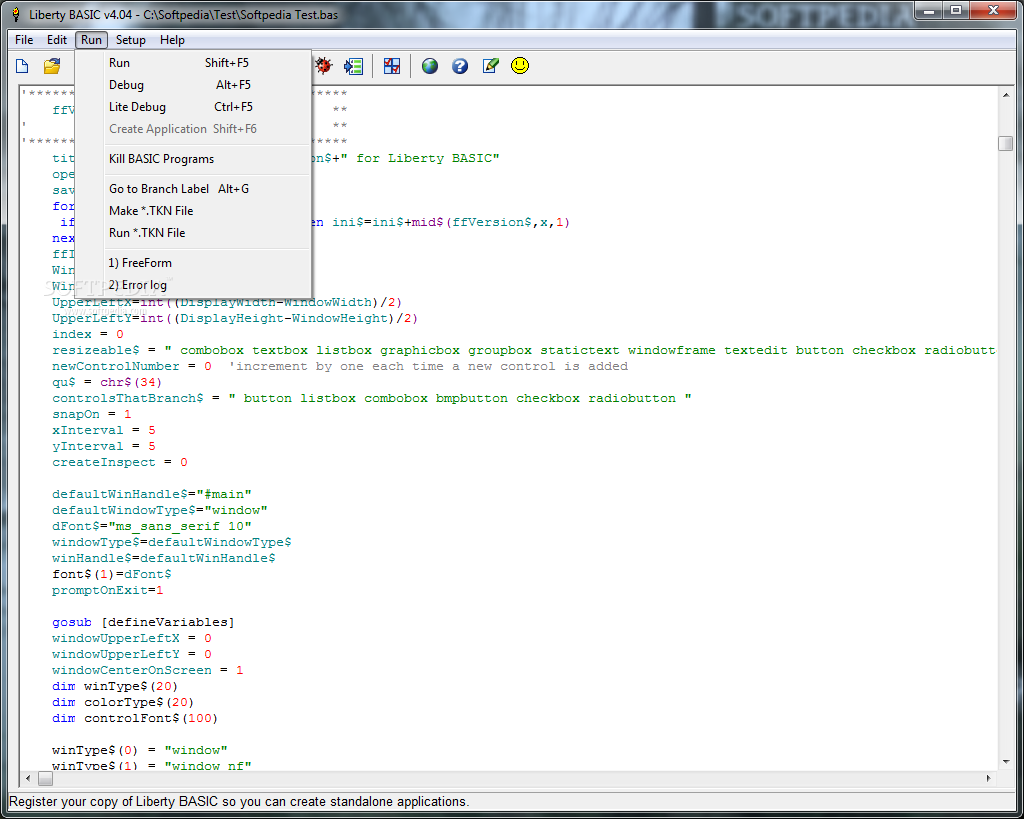Select Lite Debug in the Run menu

193,107
